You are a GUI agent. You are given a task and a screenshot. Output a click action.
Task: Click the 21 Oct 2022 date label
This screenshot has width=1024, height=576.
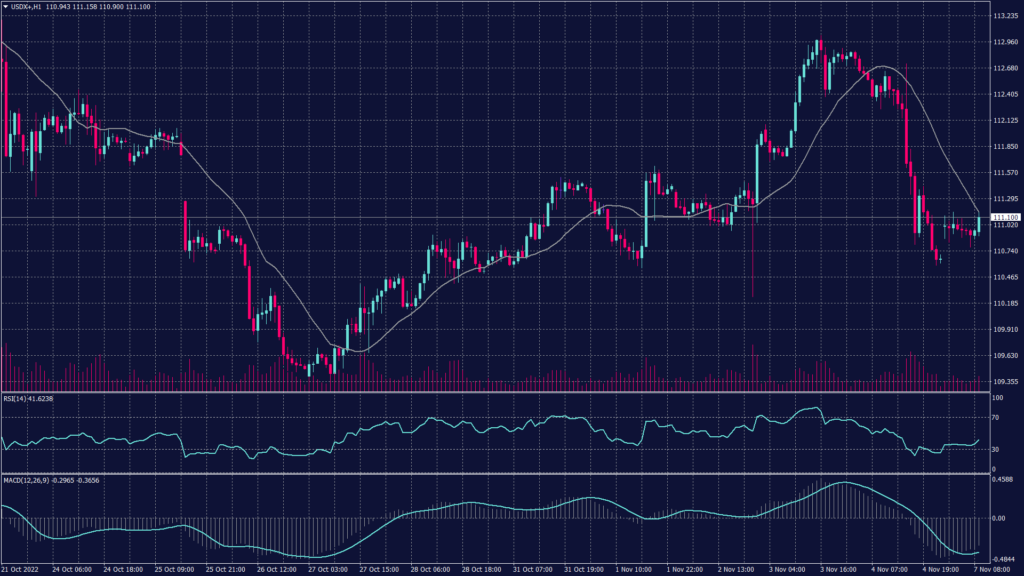pyautogui.click(x=20, y=569)
